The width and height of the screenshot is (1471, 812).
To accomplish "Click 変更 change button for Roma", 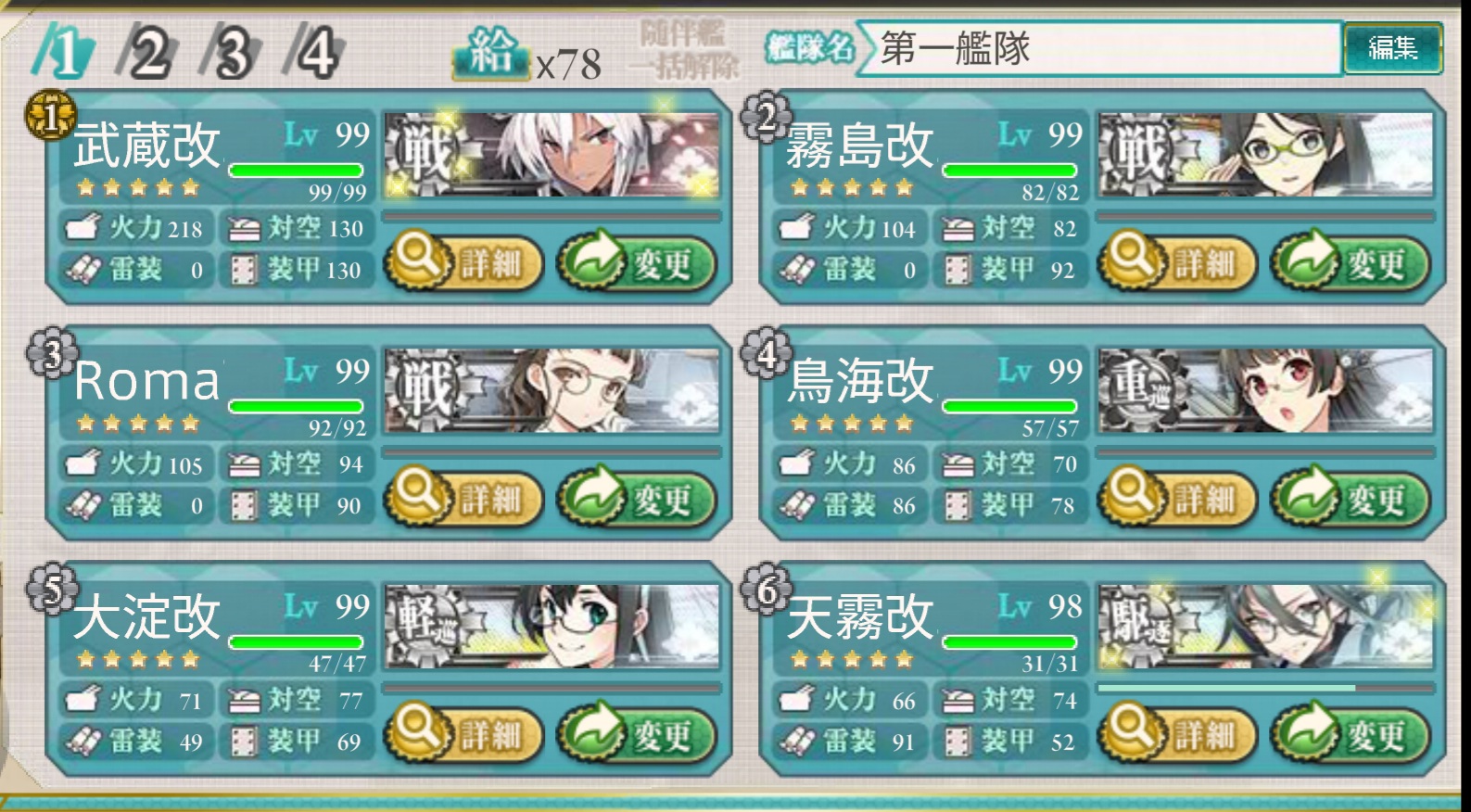I will tap(637, 499).
